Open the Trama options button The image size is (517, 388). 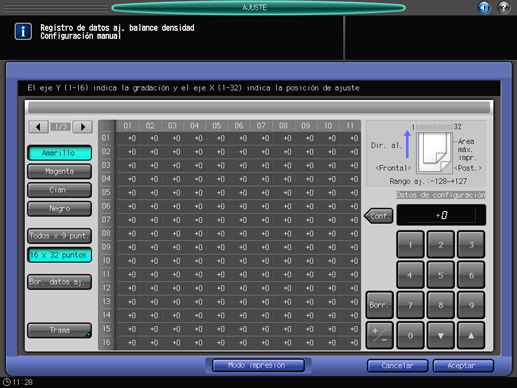[59, 330]
